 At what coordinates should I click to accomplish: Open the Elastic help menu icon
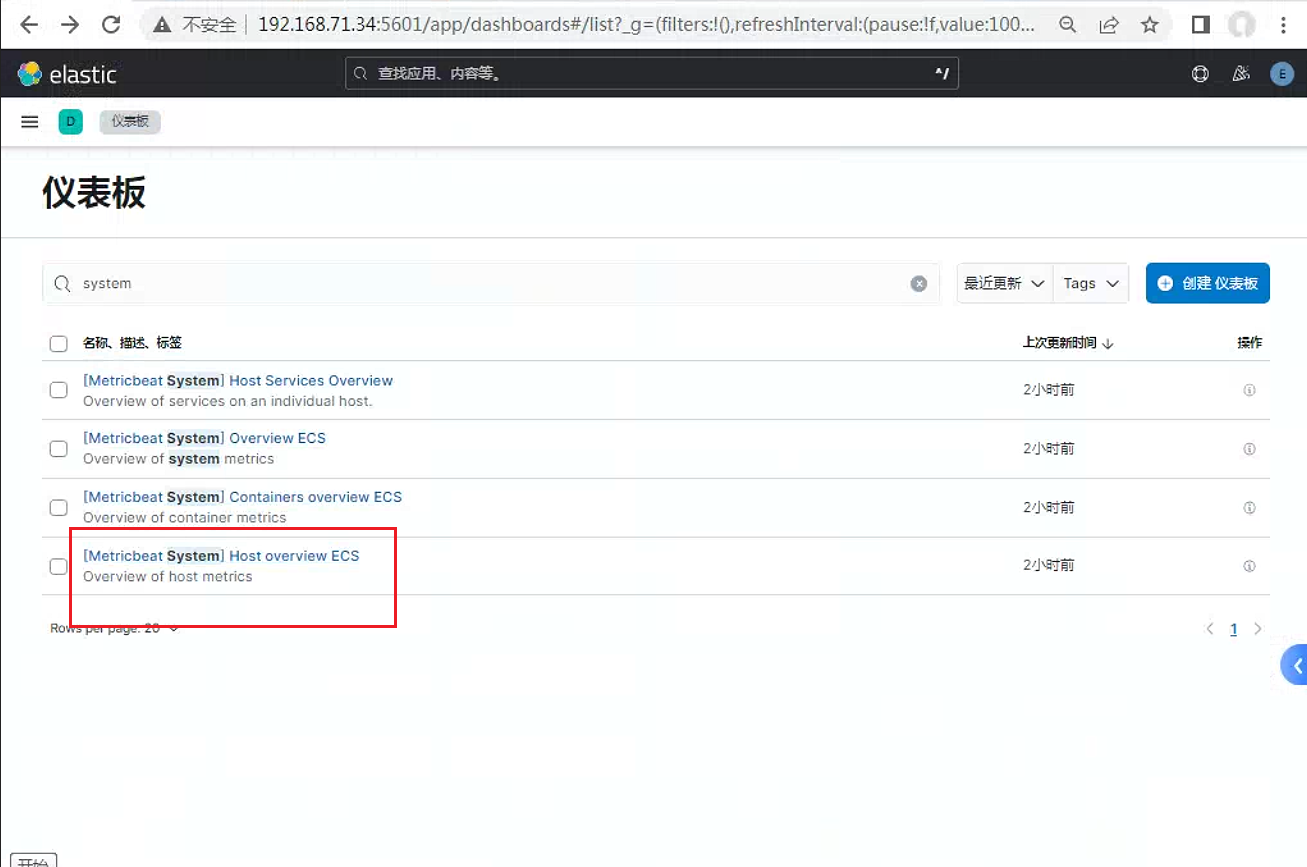coord(1200,74)
